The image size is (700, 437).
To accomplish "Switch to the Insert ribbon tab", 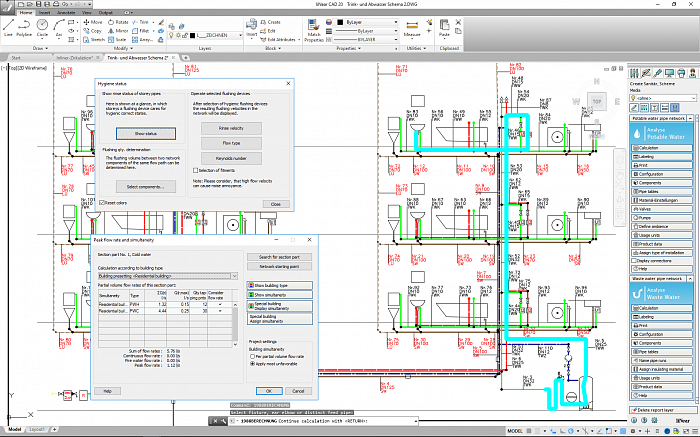I will pos(44,12).
